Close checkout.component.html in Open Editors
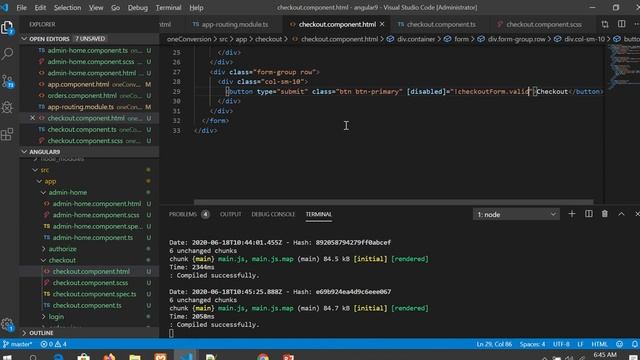Image resolution: width=640 pixels, height=360 pixels. click(33, 118)
